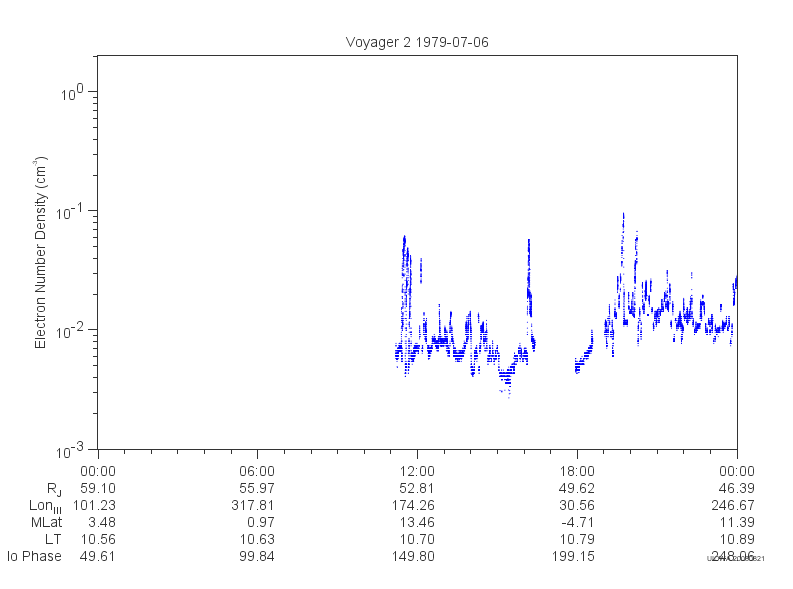Image resolution: width=793 pixels, height=589 pixels.
Task: Click the LT value 10.56
Action: click(x=98, y=539)
